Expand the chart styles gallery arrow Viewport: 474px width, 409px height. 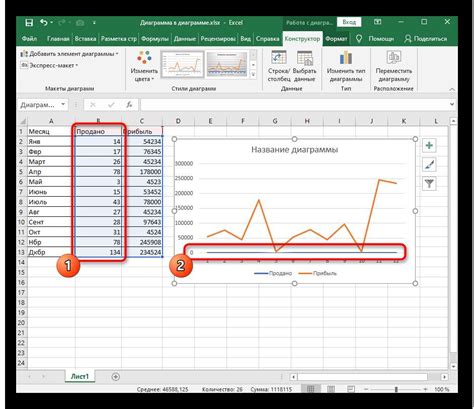point(253,74)
